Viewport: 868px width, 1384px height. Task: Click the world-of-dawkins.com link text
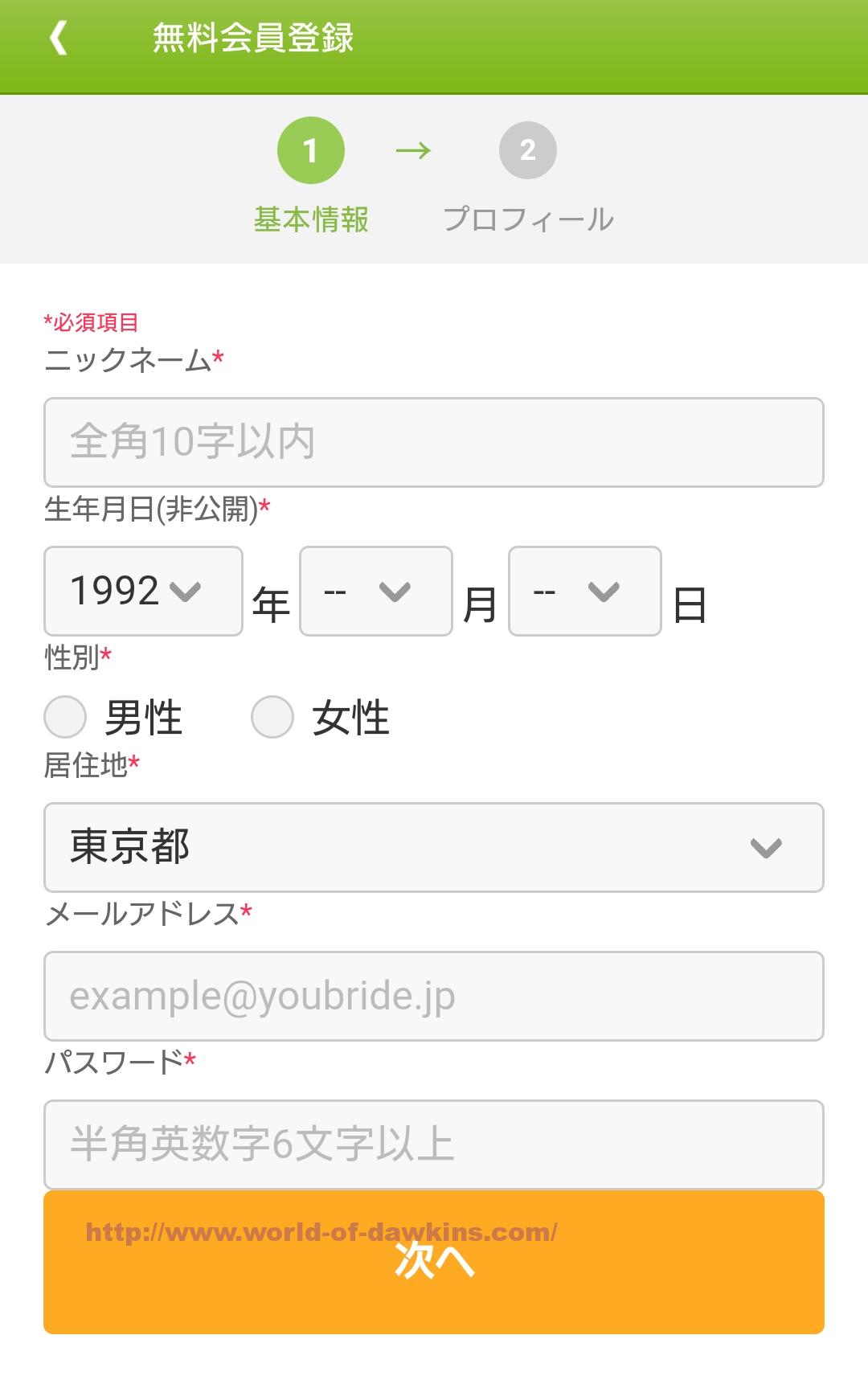click(321, 1232)
